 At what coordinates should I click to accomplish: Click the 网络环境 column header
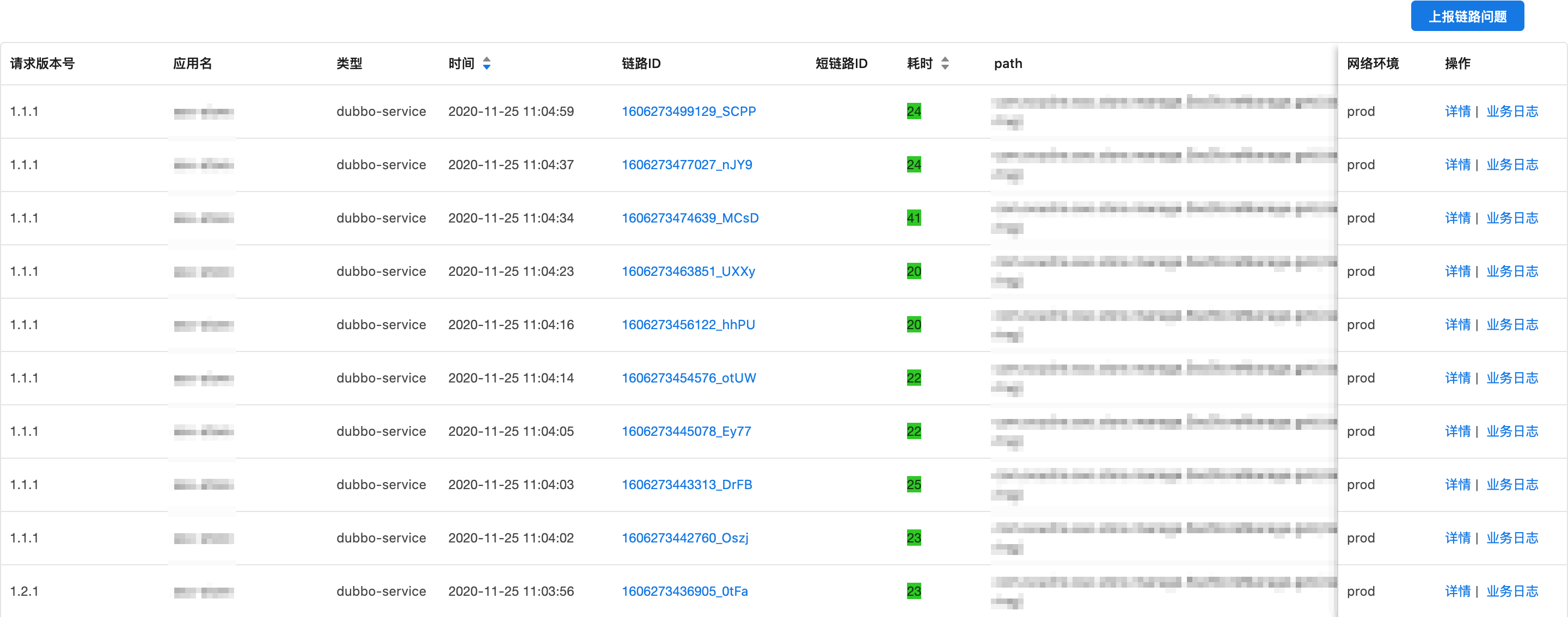point(1373,63)
